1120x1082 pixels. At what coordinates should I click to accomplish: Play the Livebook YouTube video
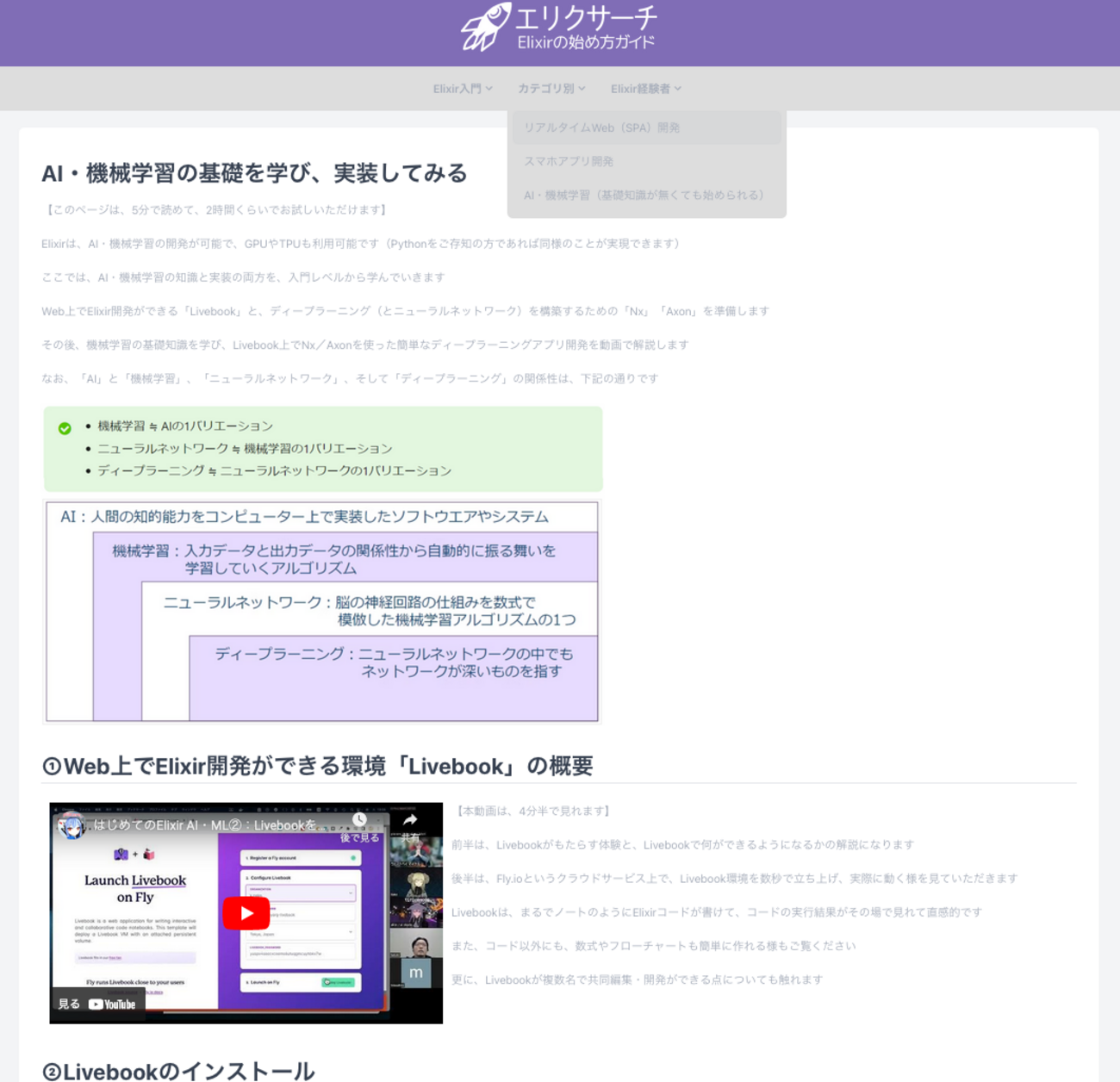click(x=246, y=913)
